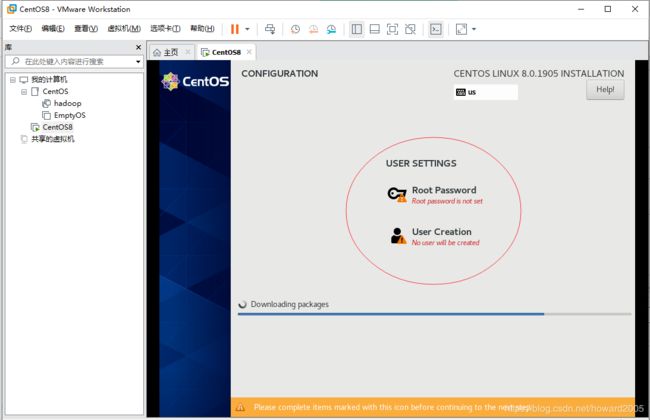
Task: Open Root Password settings
Action: coord(435,195)
